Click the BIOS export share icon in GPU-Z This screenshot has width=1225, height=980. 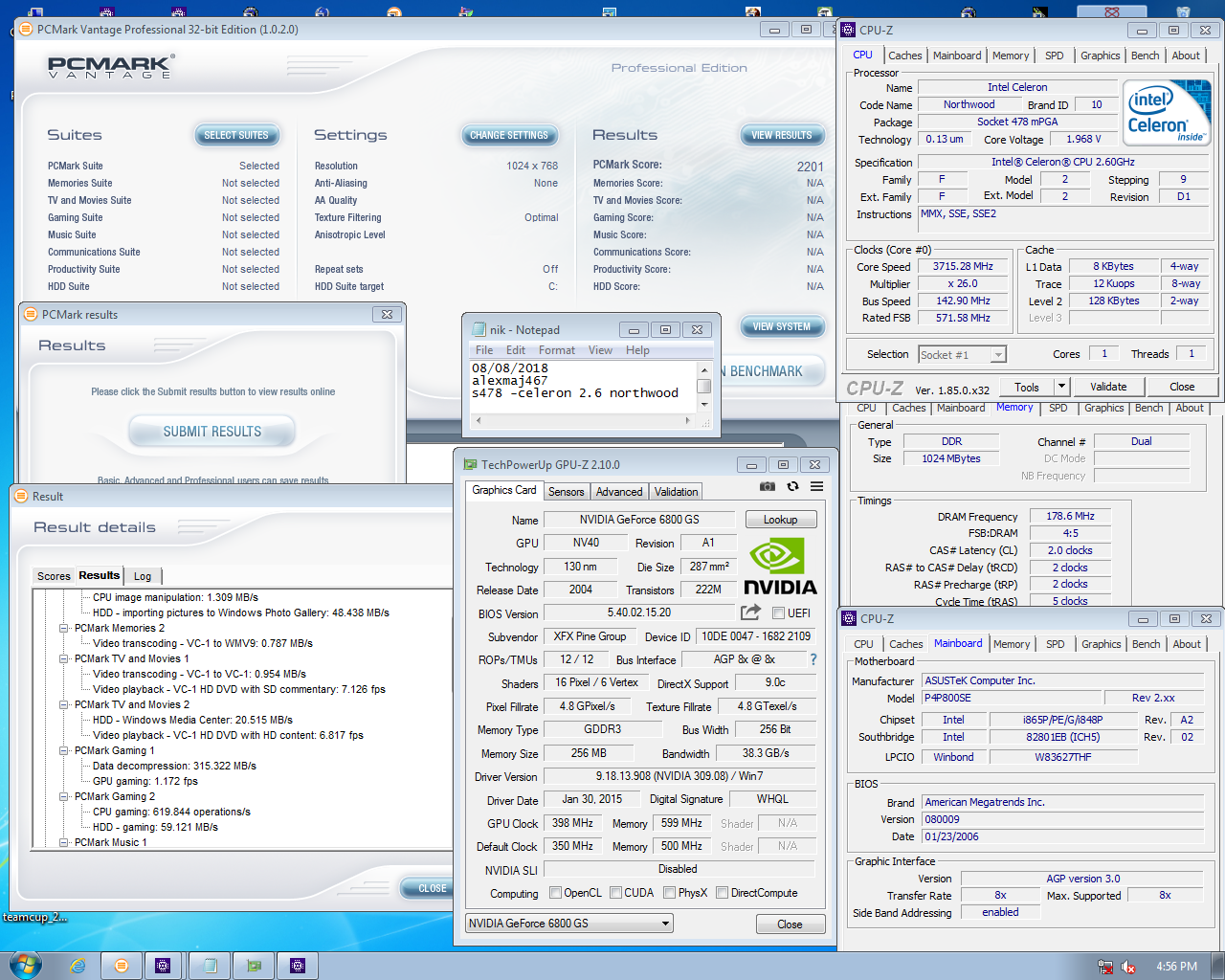(x=751, y=612)
